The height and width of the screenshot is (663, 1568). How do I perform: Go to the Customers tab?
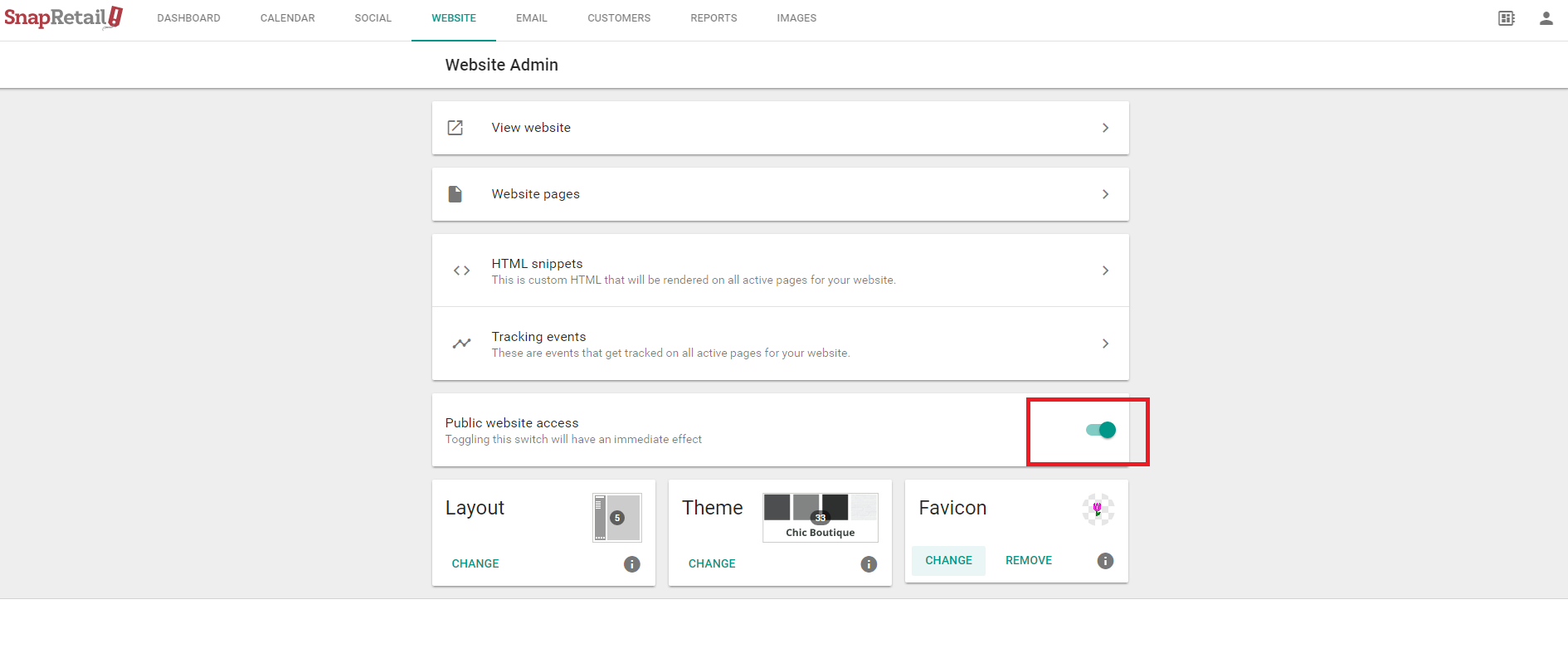[619, 18]
